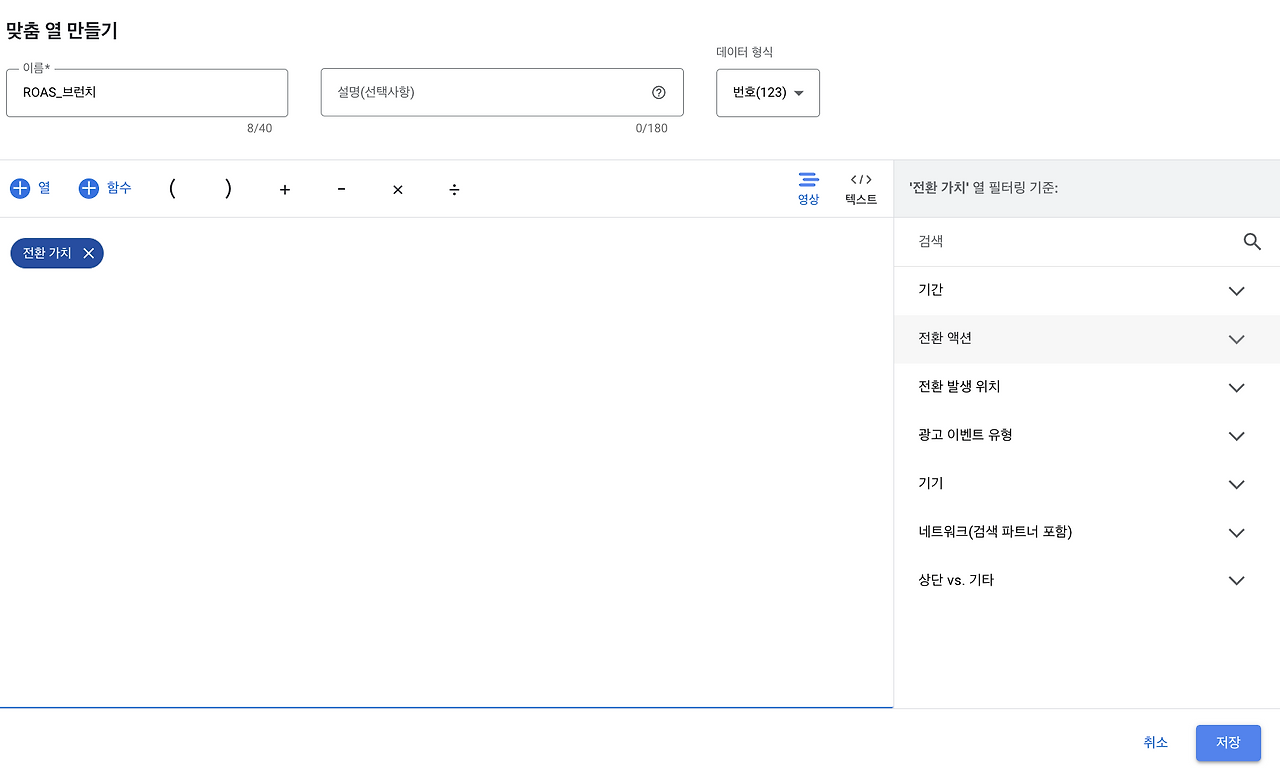Remove the 전환 가치 chip

[88, 253]
